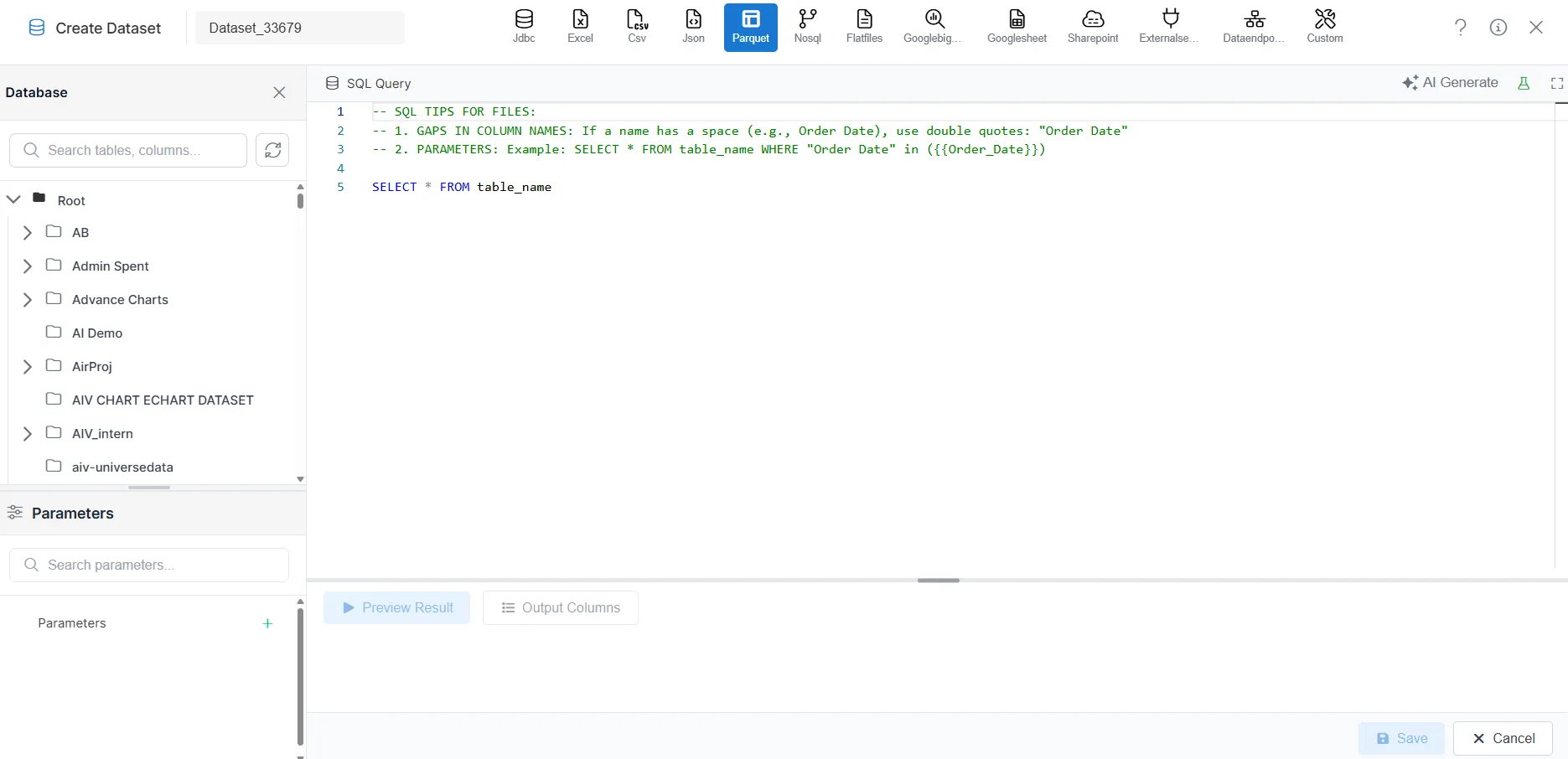Open the Googlesheet source tab
Viewport: 1568px width, 759px height.
tap(1017, 27)
